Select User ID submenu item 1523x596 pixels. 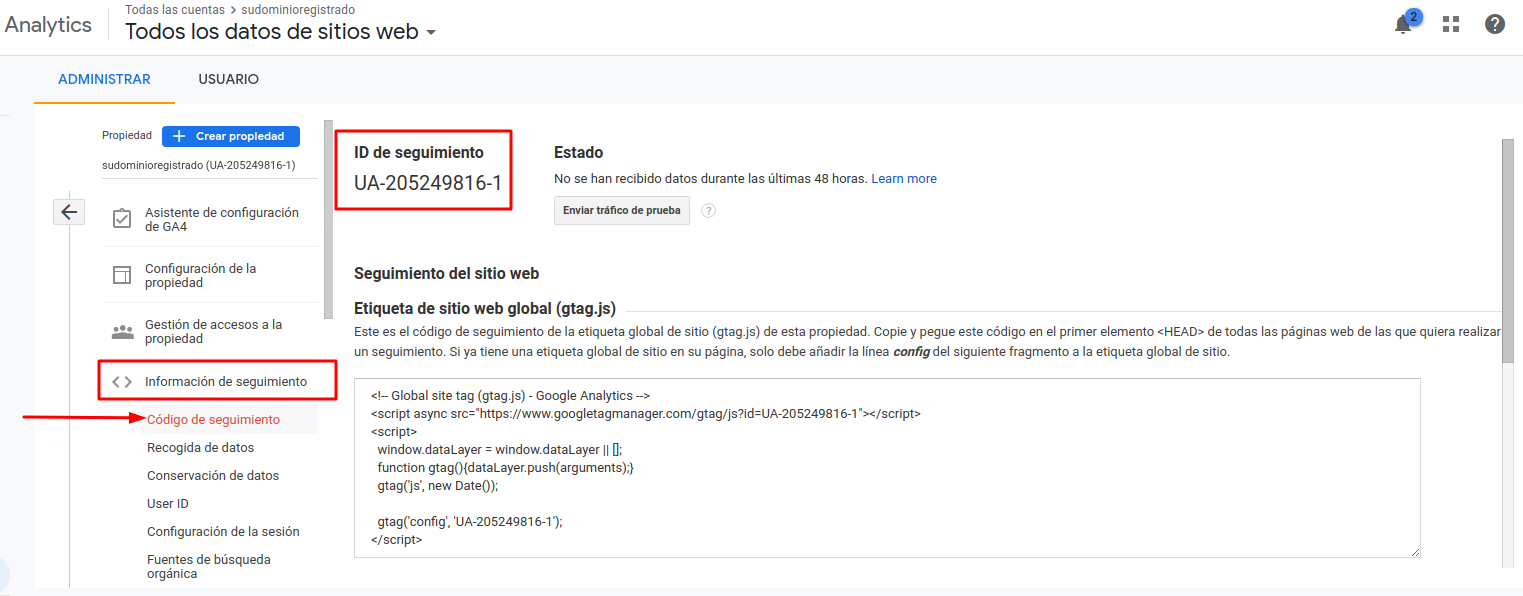point(168,504)
